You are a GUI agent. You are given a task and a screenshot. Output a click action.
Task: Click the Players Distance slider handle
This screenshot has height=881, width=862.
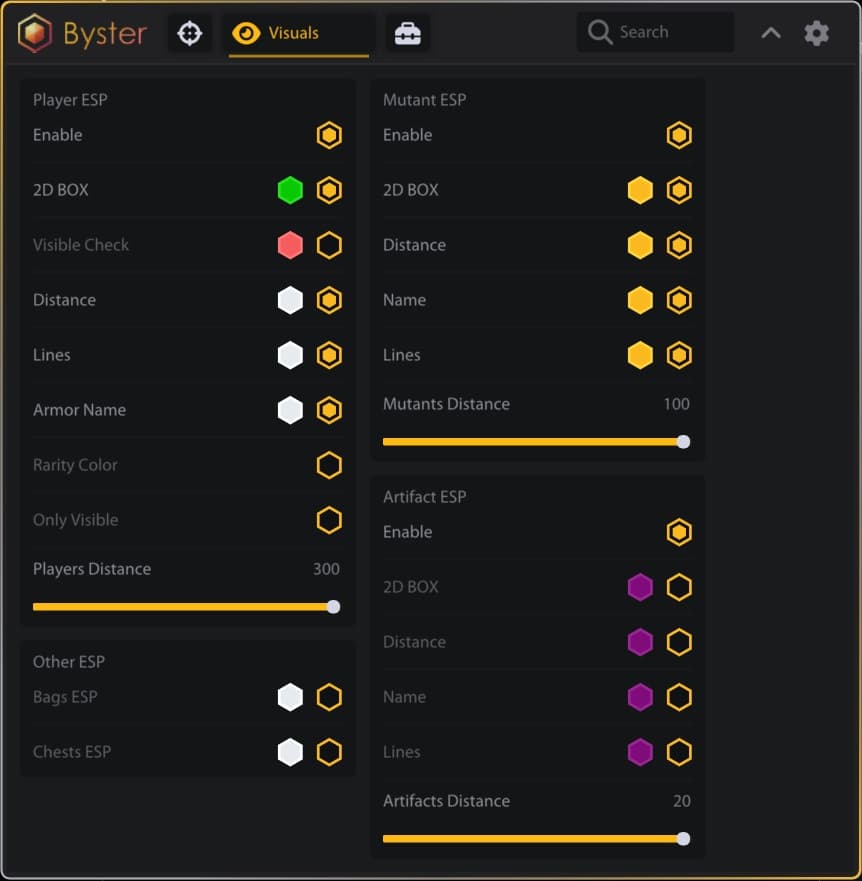(x=333, y=606)
